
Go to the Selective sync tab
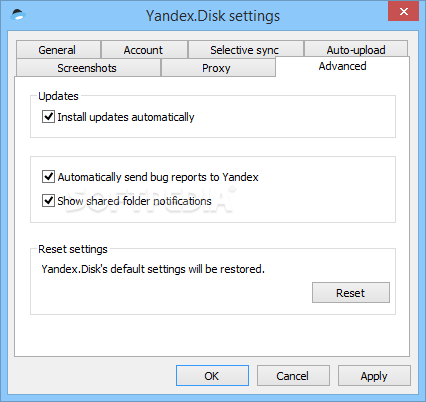click(x=246, y=50)
